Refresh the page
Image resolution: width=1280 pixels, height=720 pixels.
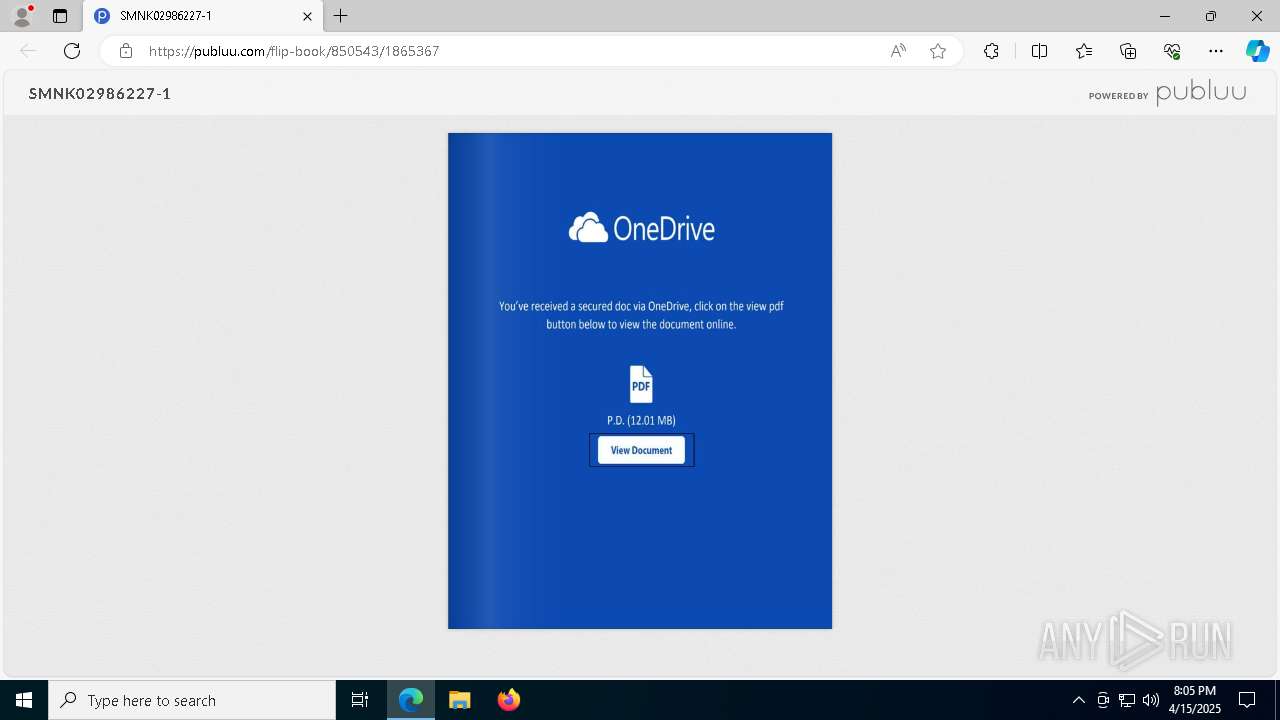[x=72, y=51]
